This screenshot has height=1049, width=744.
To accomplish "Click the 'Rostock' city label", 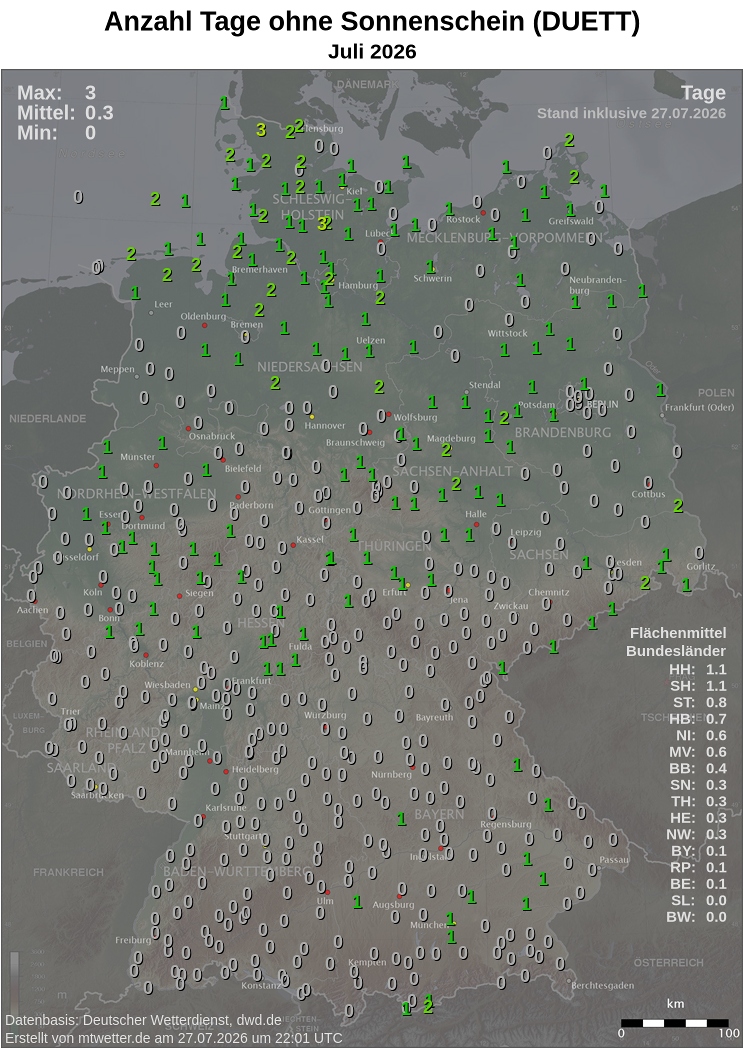I will pos(463,219).
